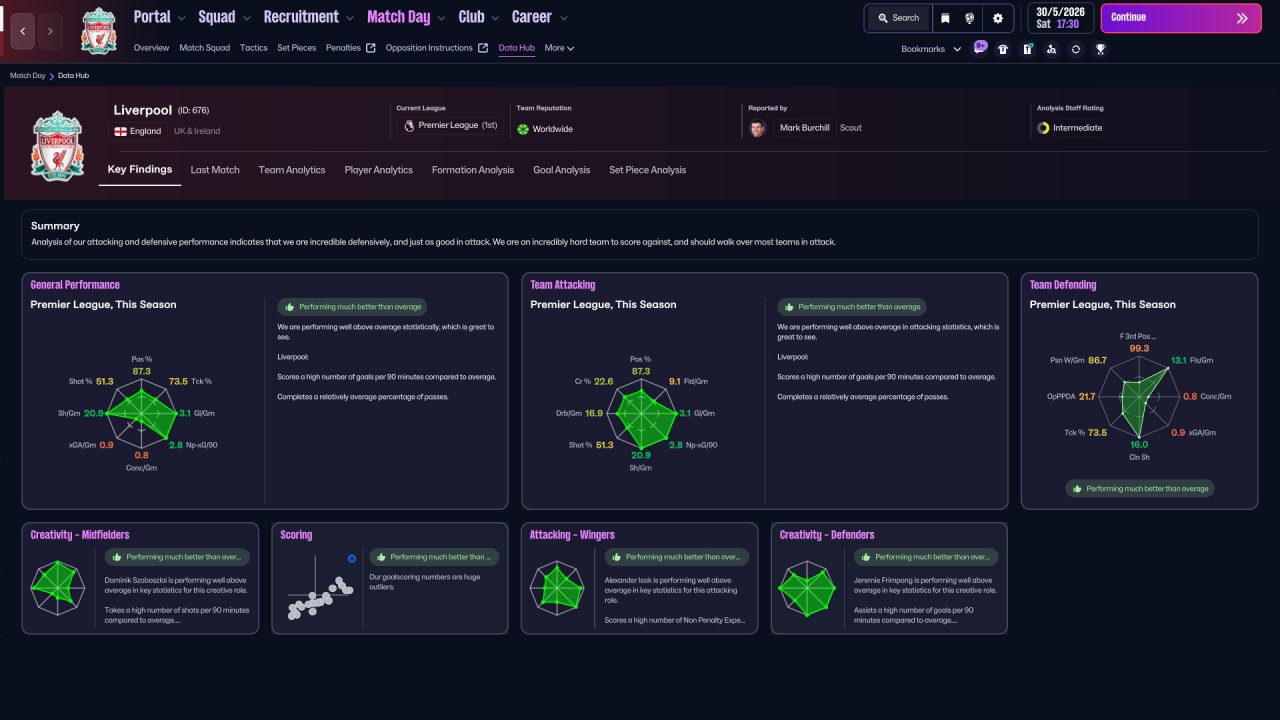
Task: Click the Worldwide reputation icon
Action: pos(522,129)
